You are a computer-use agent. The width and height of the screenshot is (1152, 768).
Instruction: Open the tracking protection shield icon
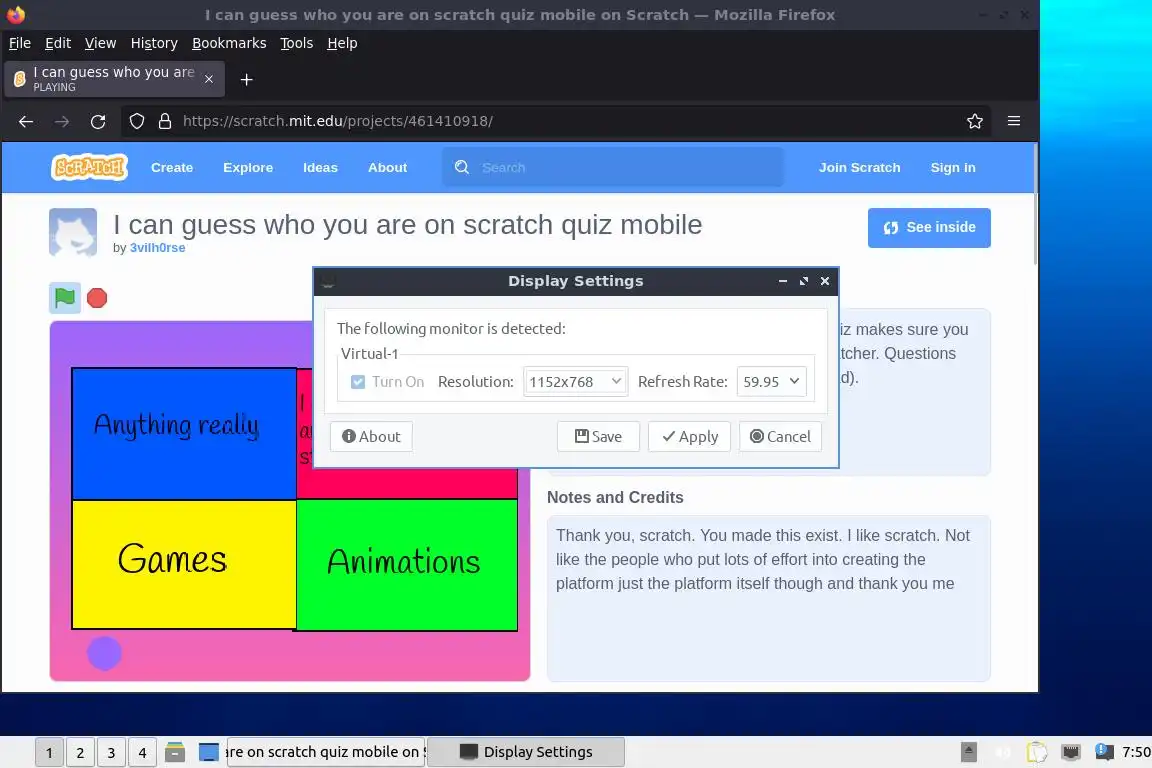point(137,121)
